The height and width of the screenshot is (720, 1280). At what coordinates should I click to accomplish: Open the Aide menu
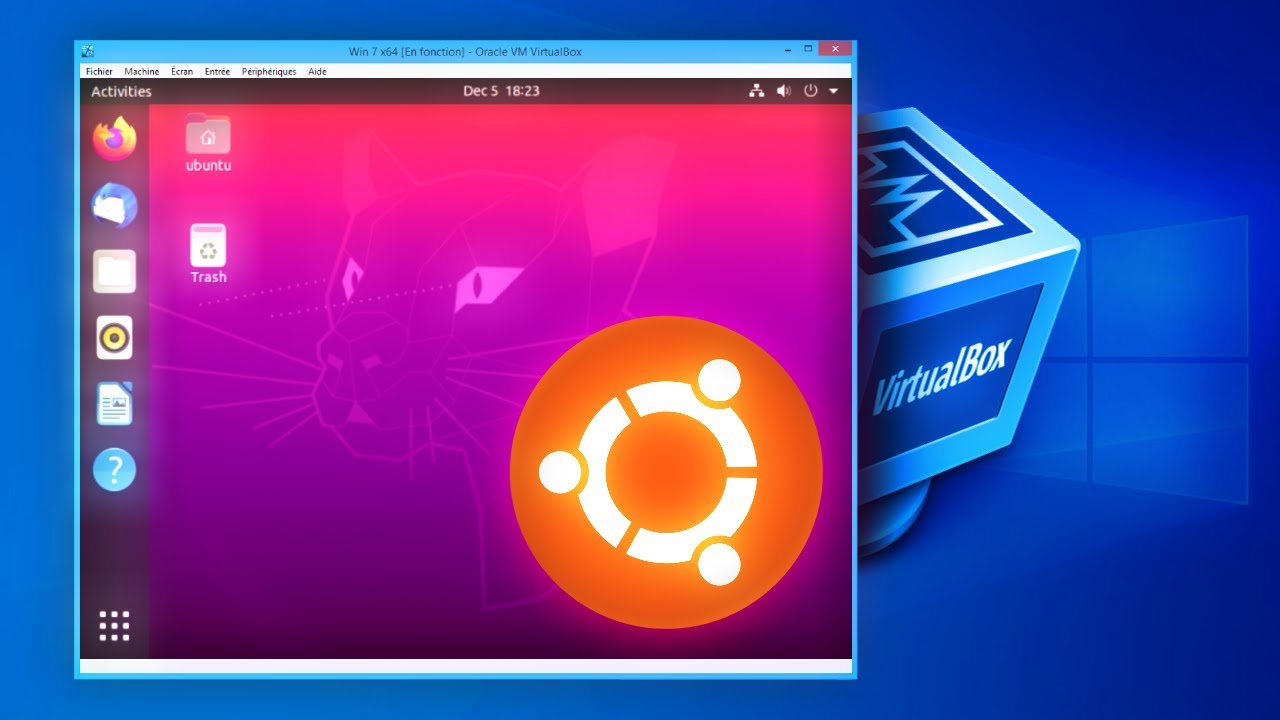pyautogui.click(x=317, y=72)
